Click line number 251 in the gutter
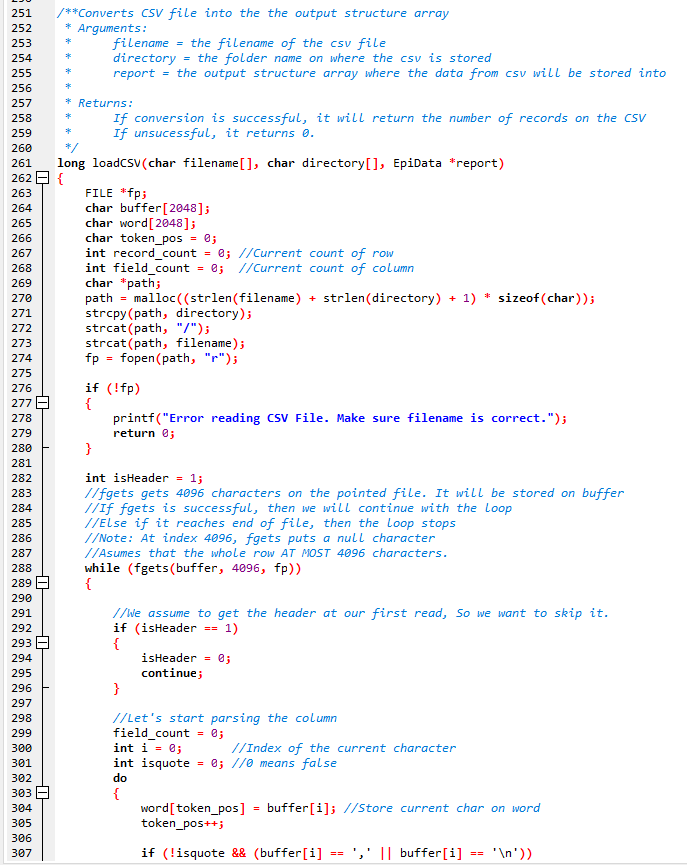Screen dimensions: 687x865 point(22,13)
